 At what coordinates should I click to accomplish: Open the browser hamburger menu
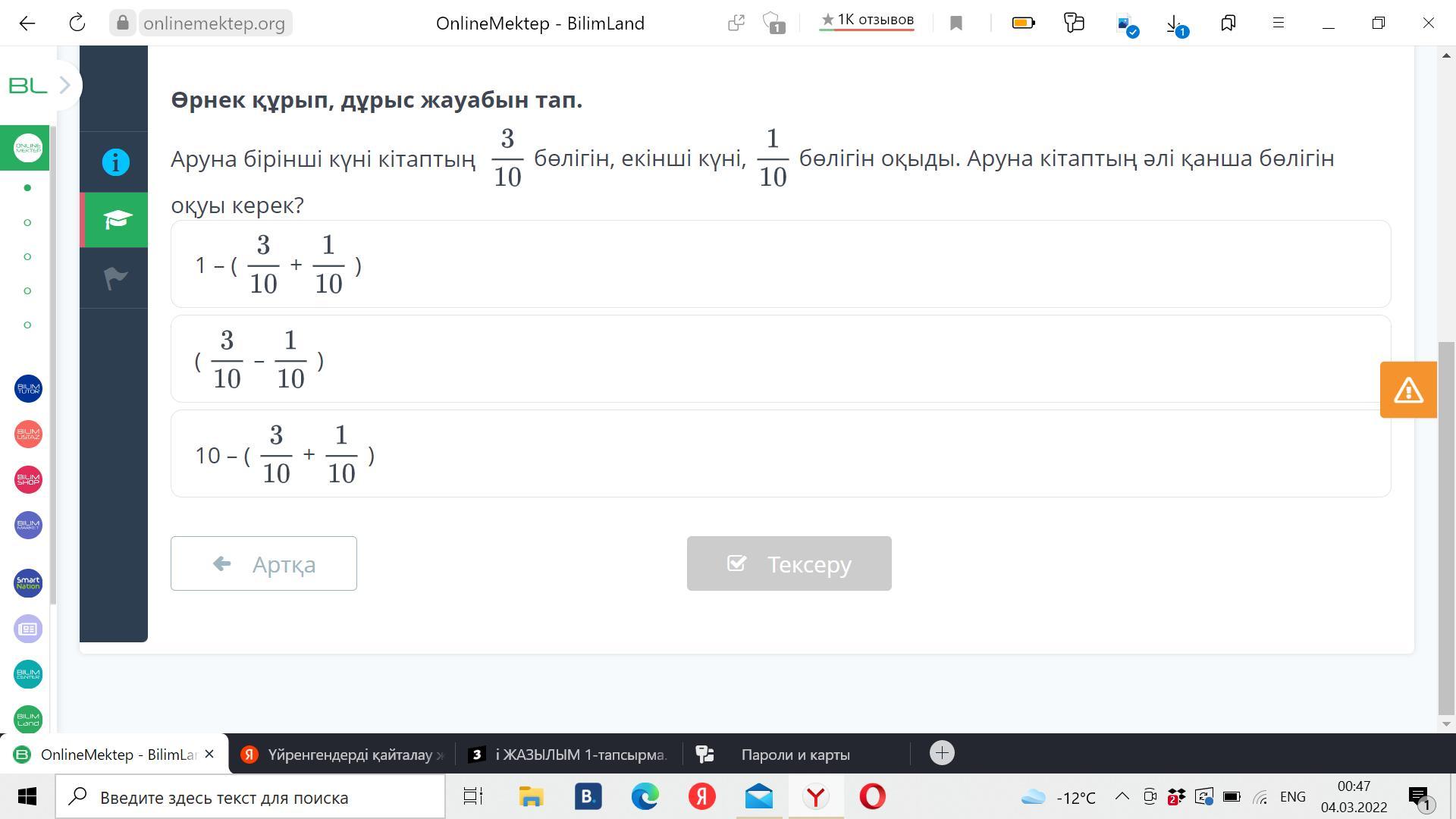point(1278,24)
